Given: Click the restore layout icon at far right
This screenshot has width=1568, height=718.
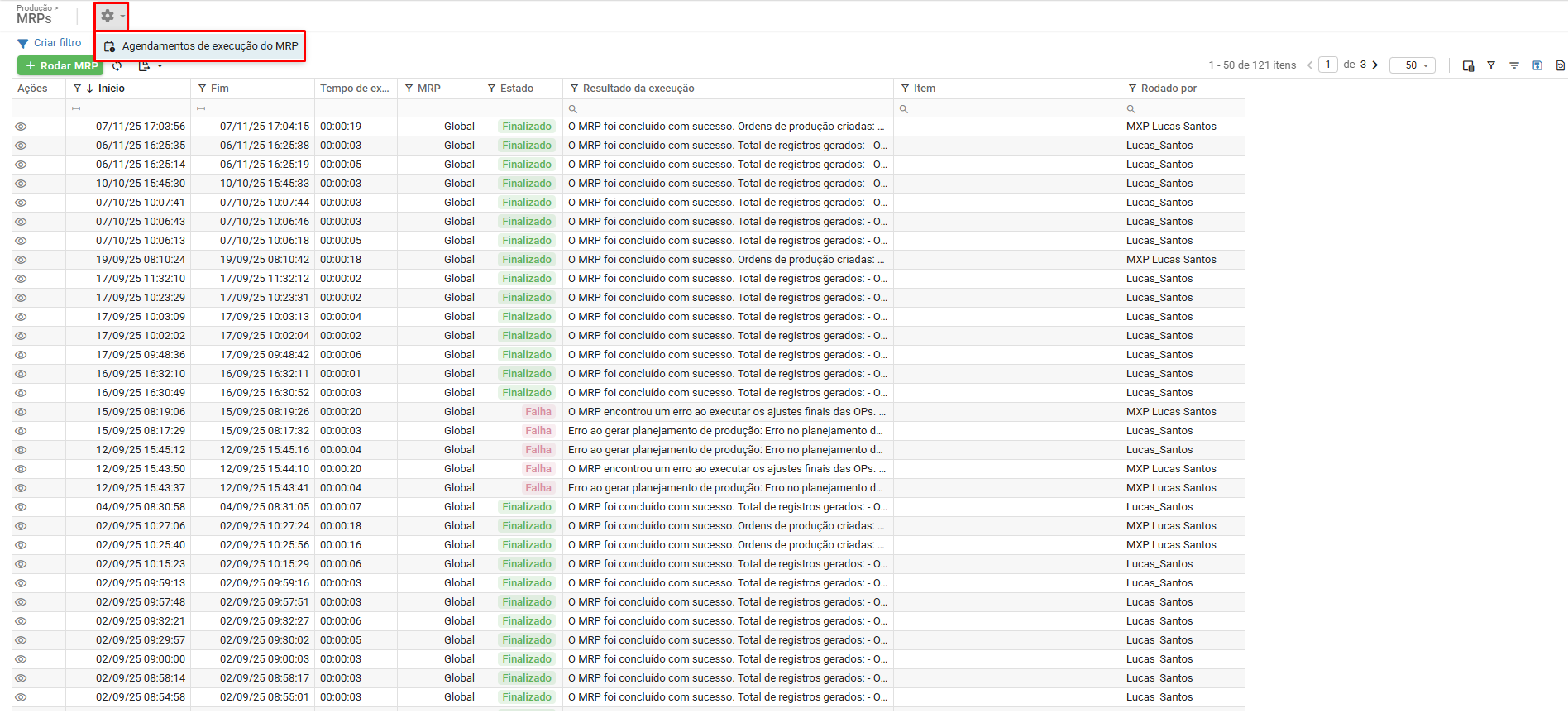Looking at the screenshot, I should (x=1560, y=65).
